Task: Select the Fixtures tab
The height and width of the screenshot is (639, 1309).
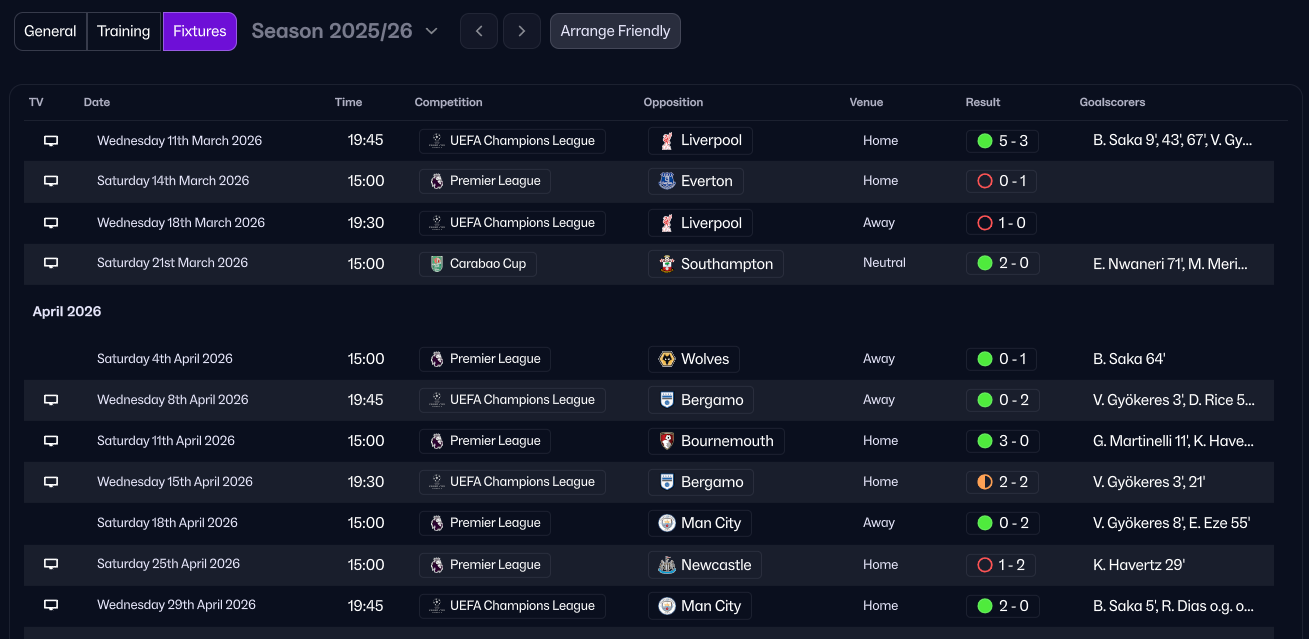Action: tap(200, 31)
